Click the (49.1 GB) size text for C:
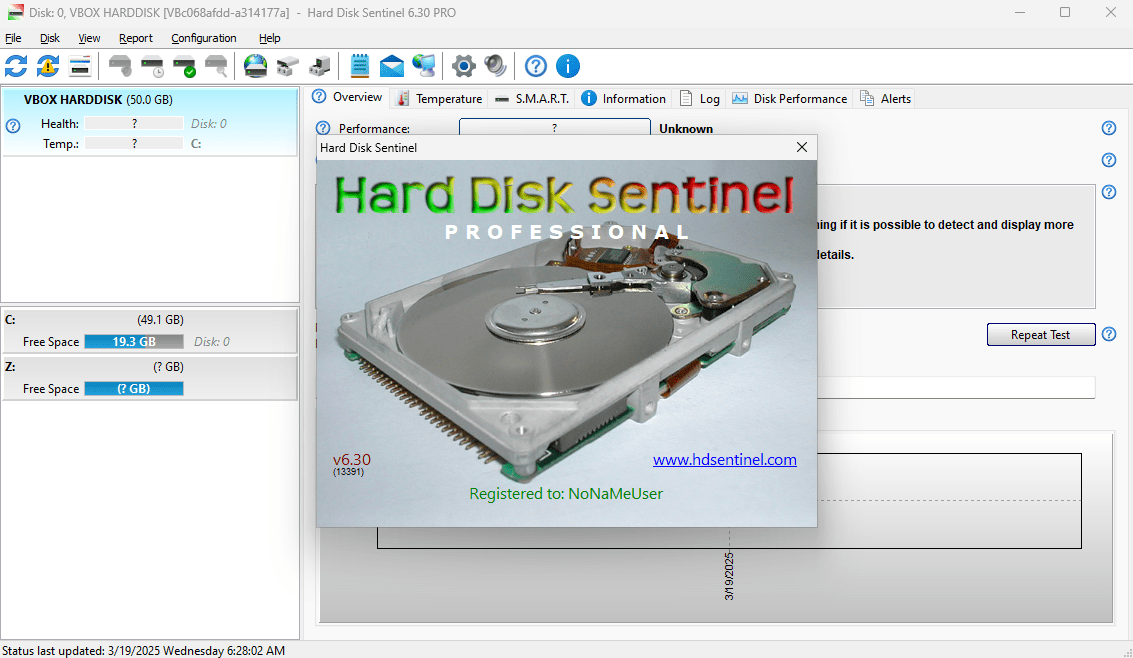Viewport: 1133px width, 658px height. [x=160, y=319]
